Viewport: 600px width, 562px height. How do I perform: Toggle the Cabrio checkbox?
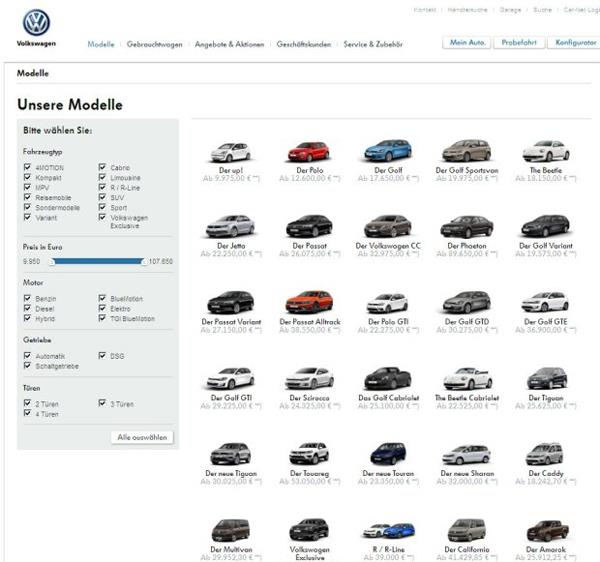102,167
